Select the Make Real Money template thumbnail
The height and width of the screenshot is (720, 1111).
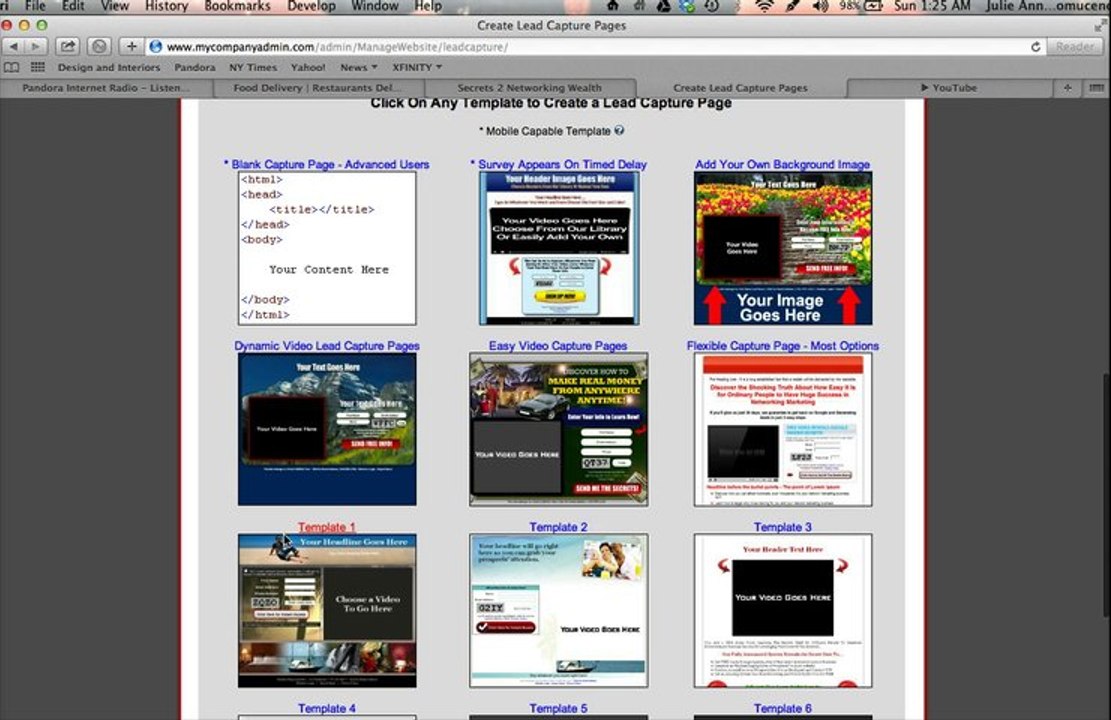558,429
